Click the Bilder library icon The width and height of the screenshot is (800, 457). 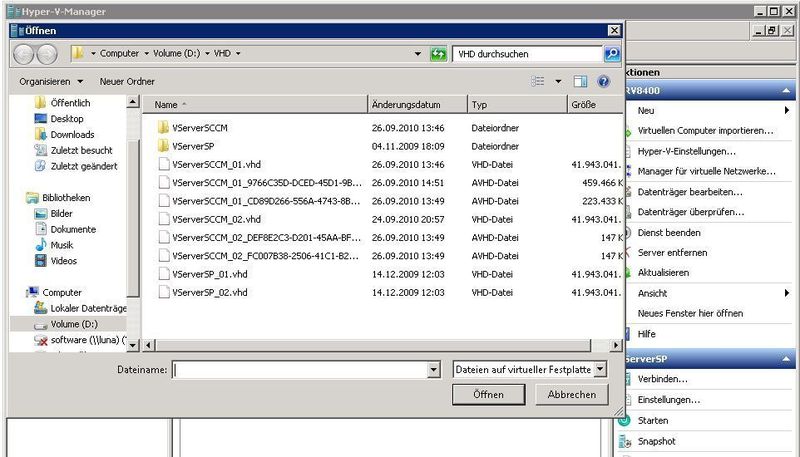pos(41,213)
